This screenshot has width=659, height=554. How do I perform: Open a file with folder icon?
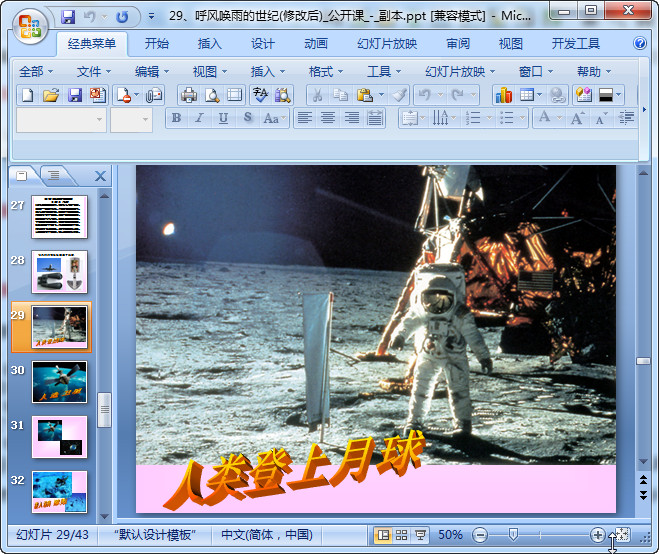[51, 95]
